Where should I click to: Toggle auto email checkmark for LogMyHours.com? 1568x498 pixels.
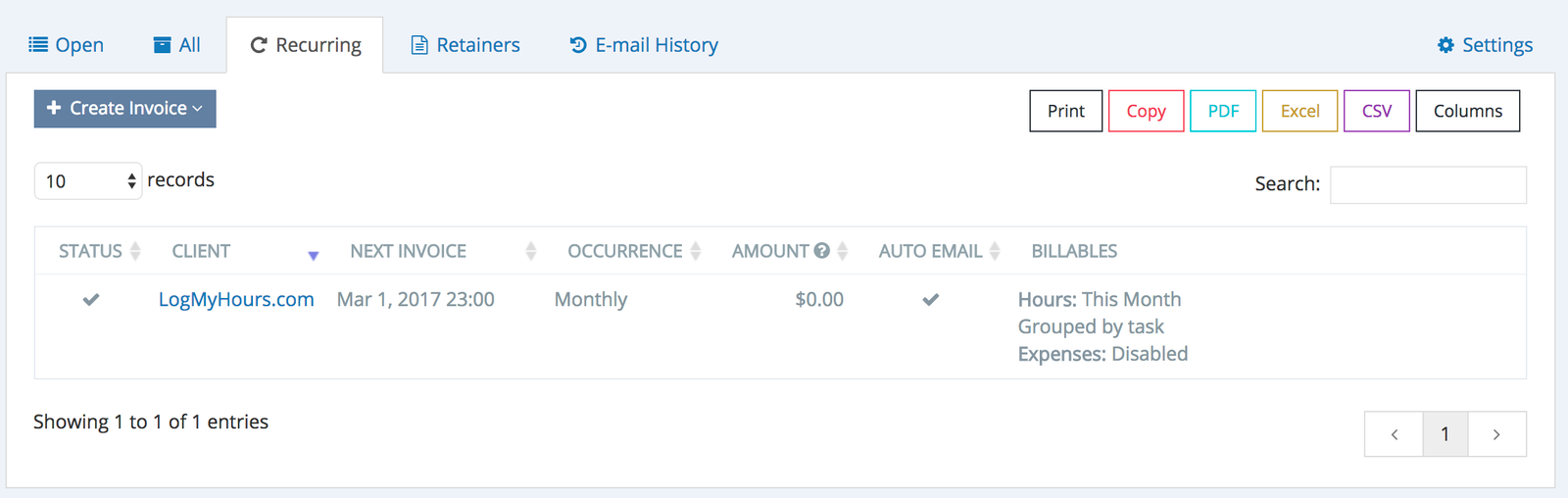(931, 300)
